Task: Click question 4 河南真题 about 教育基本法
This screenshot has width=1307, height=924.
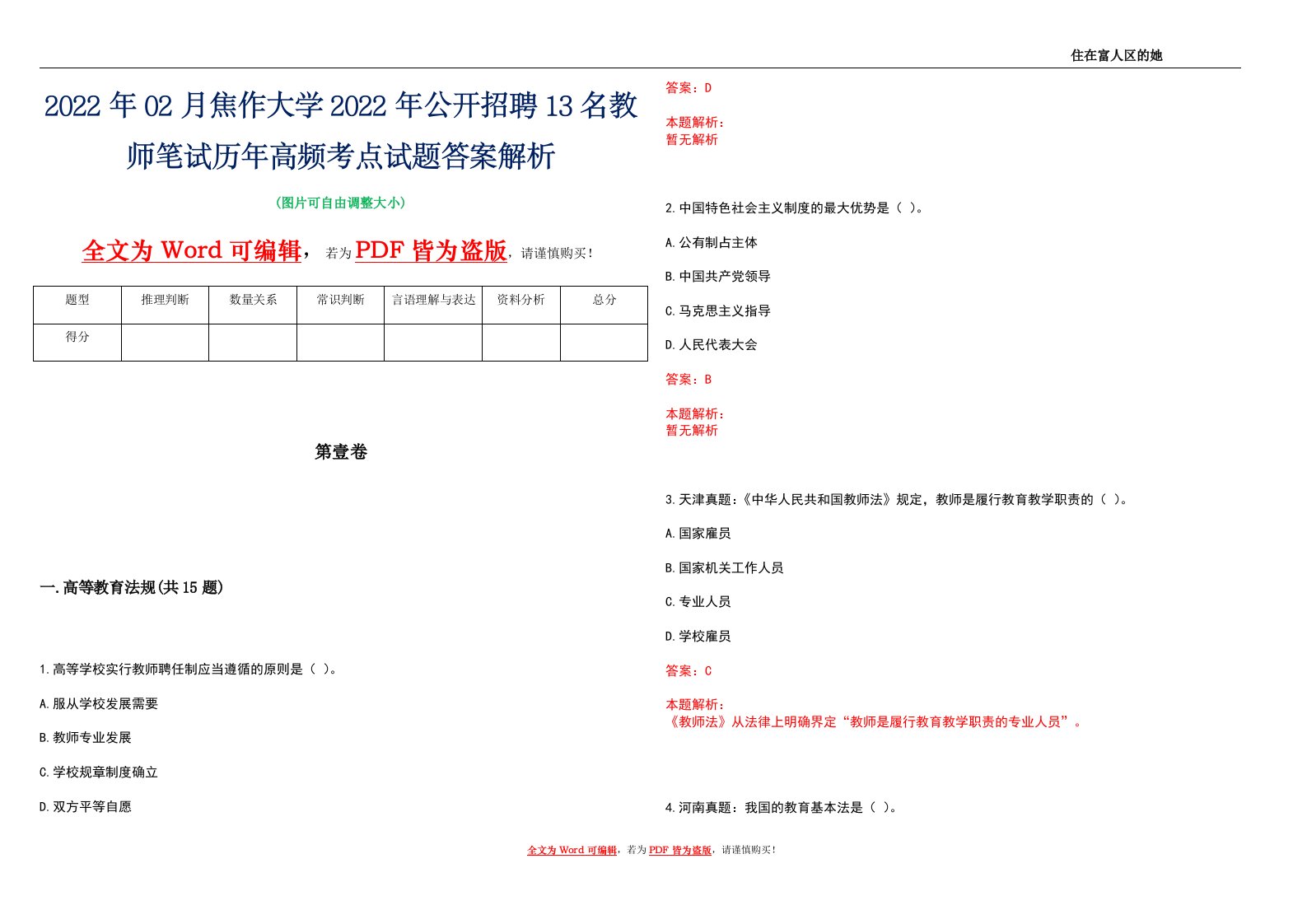Action: pos(782,808)
